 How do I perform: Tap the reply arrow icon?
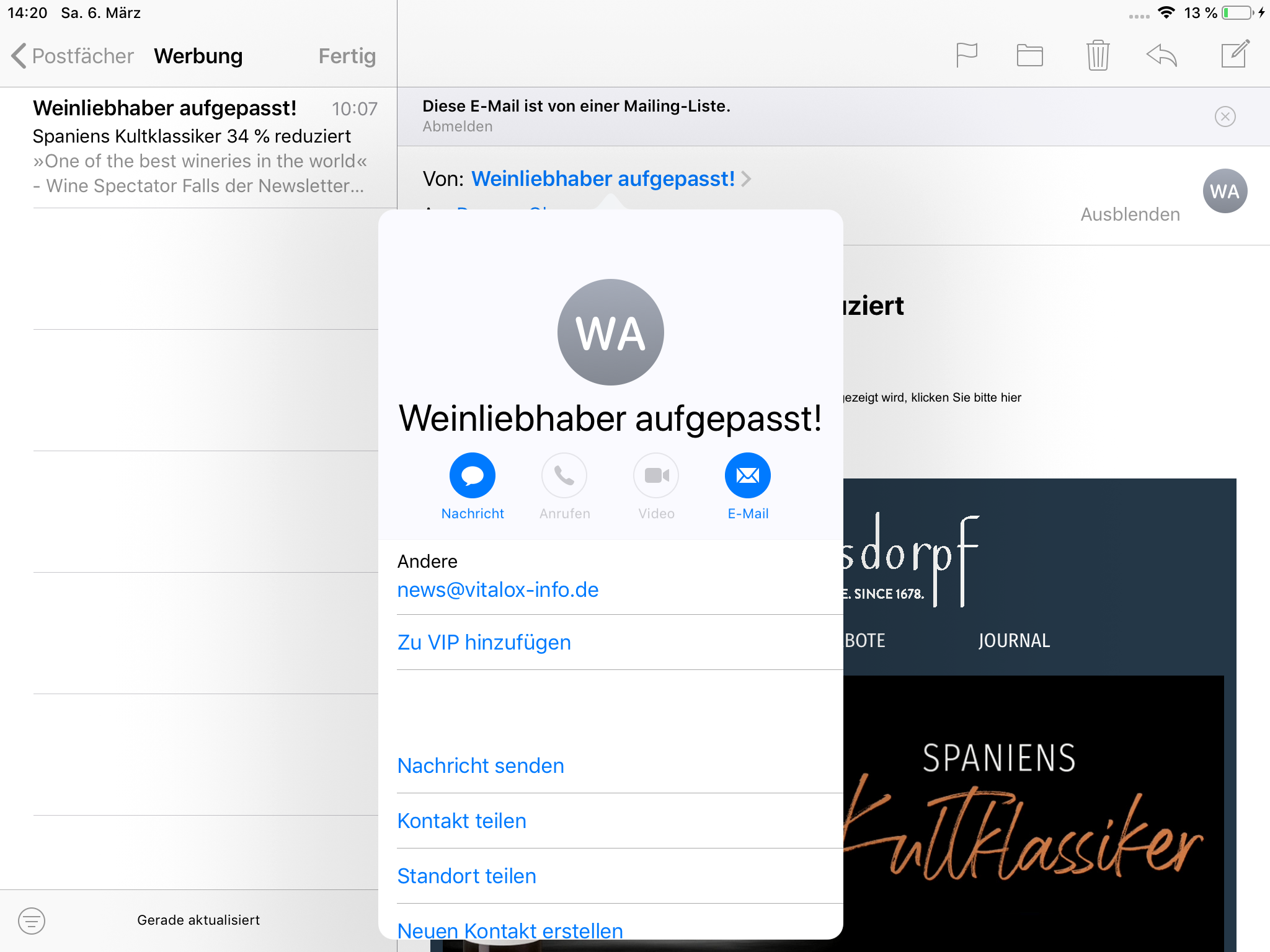(x=1161, y=55)
